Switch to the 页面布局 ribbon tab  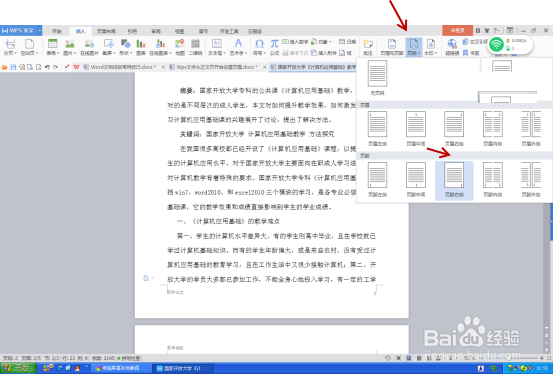click(106, 31)
